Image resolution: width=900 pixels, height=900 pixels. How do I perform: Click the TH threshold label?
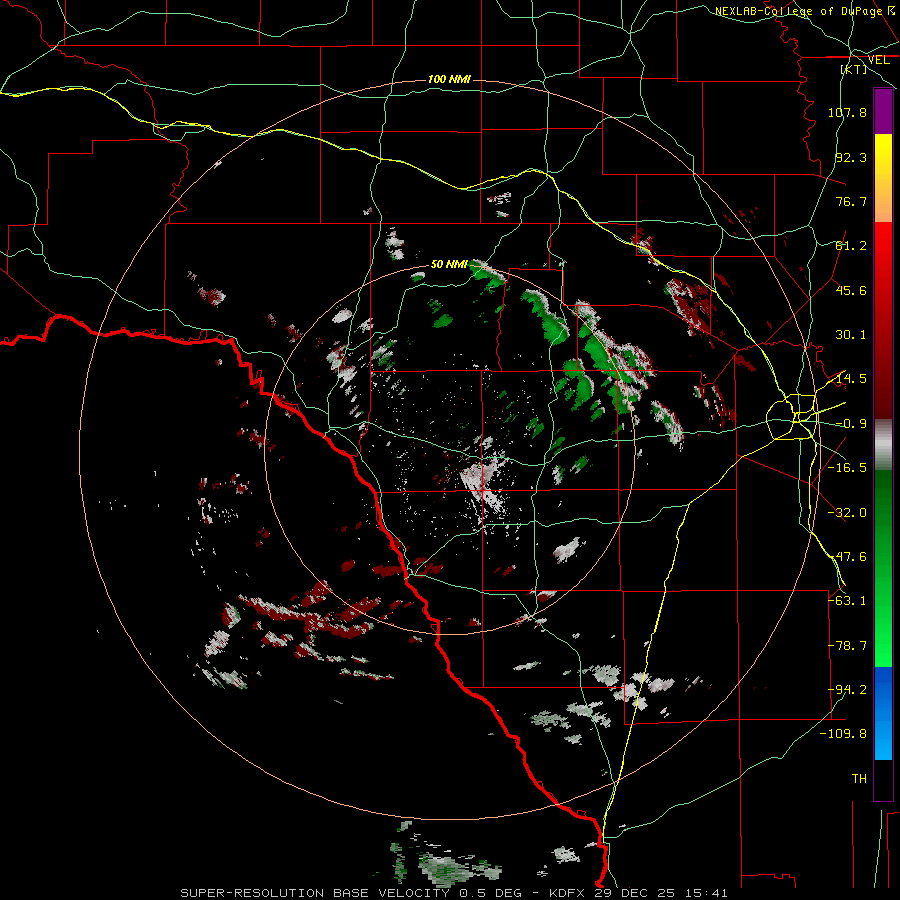[859, 779]
